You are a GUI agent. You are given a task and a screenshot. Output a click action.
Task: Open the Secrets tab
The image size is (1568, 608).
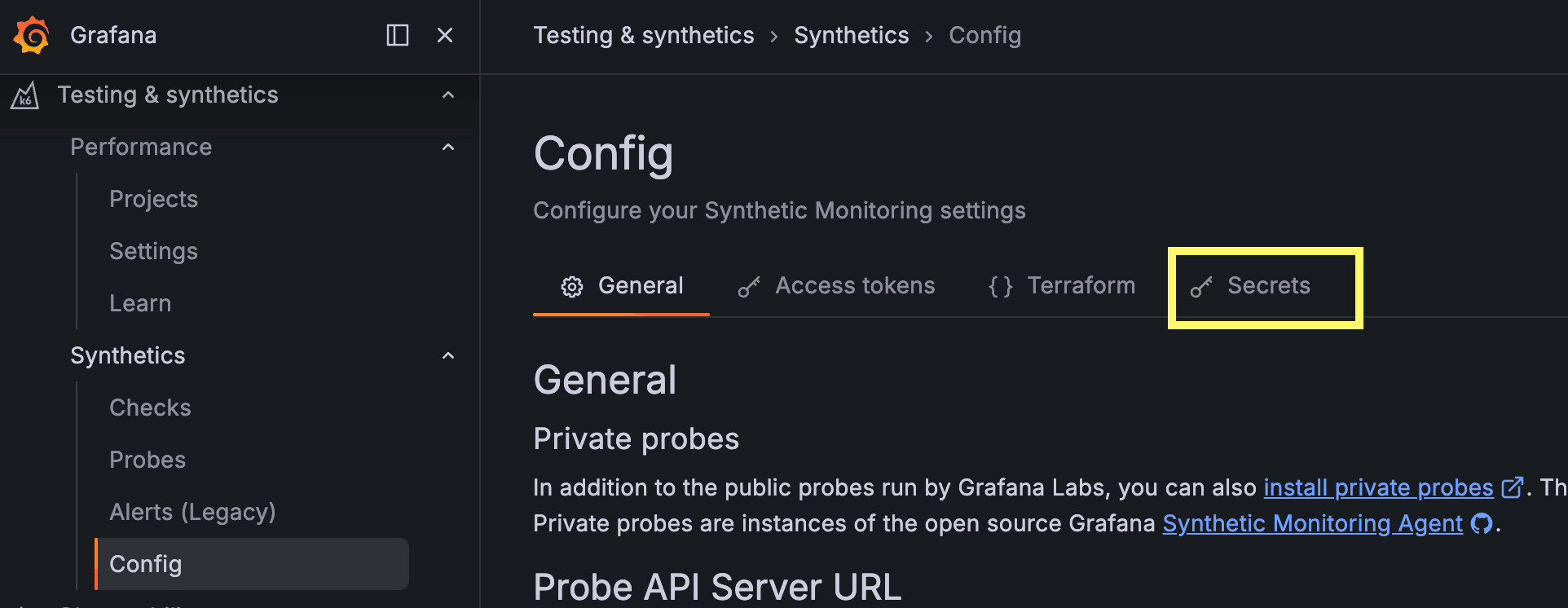click(1250, 286)
